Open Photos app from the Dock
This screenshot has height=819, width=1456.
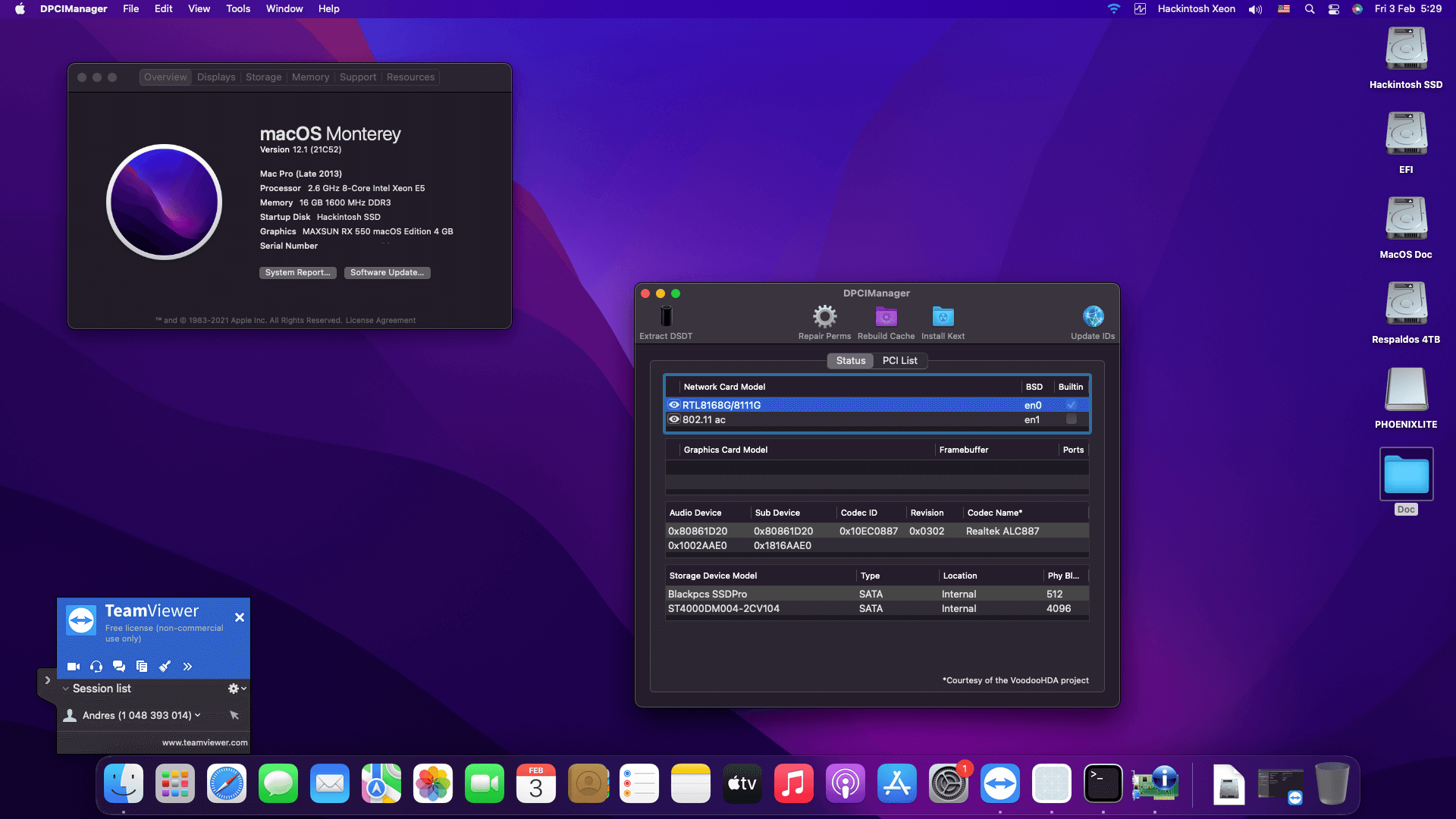[432, 783]
